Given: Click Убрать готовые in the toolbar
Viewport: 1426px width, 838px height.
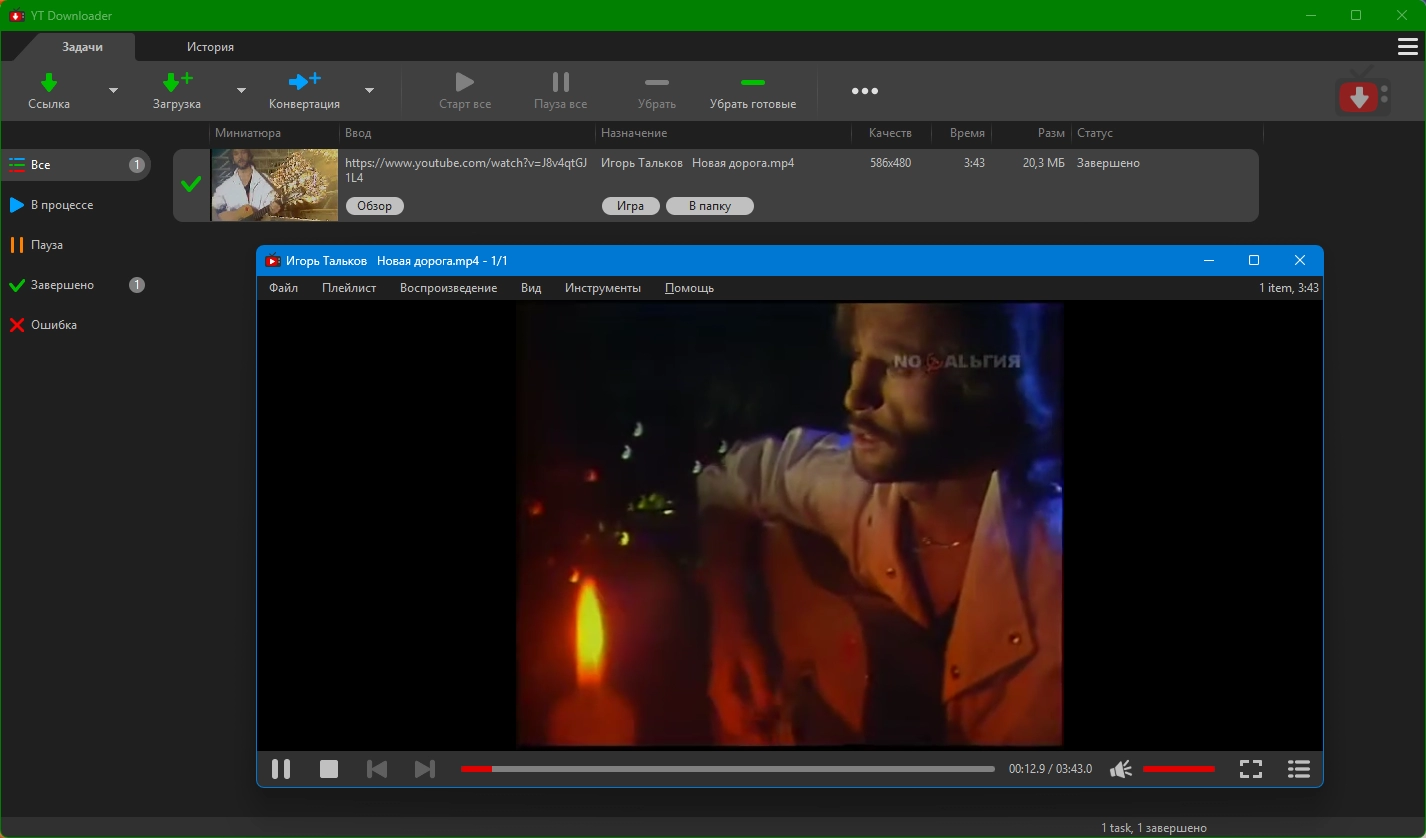Looking at the screenshot, I should (752, 92).
